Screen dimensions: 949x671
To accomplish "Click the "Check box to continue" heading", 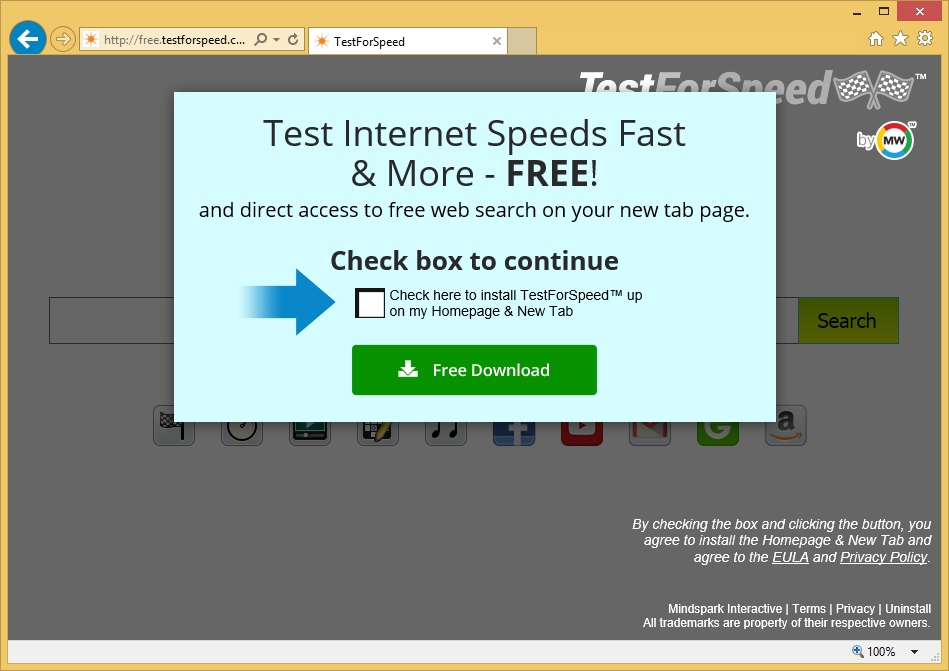I will pyautogui.click(x=474, y=261).
